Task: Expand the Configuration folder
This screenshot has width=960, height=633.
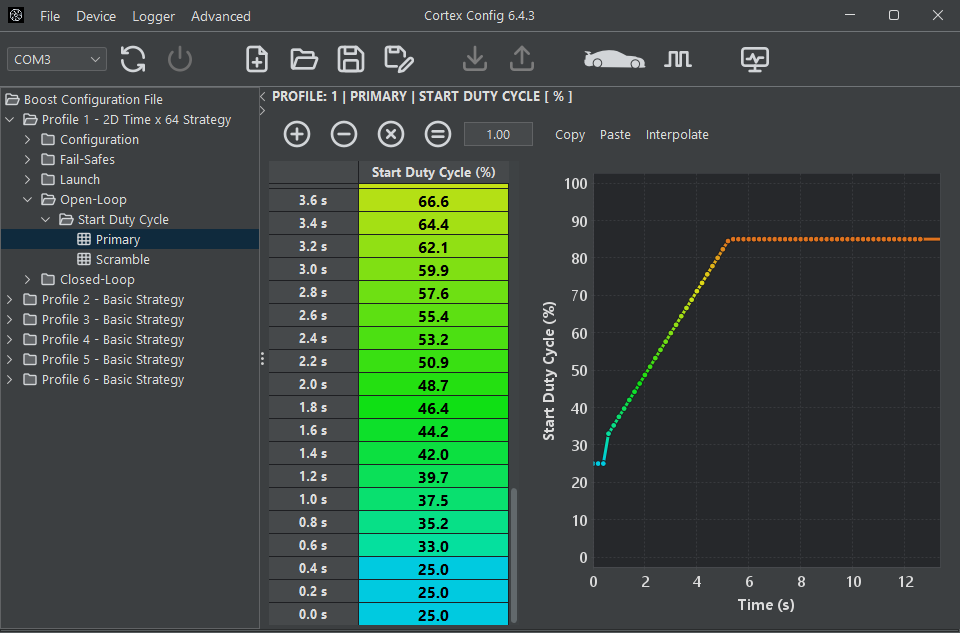Action: [x=28, y=140]
